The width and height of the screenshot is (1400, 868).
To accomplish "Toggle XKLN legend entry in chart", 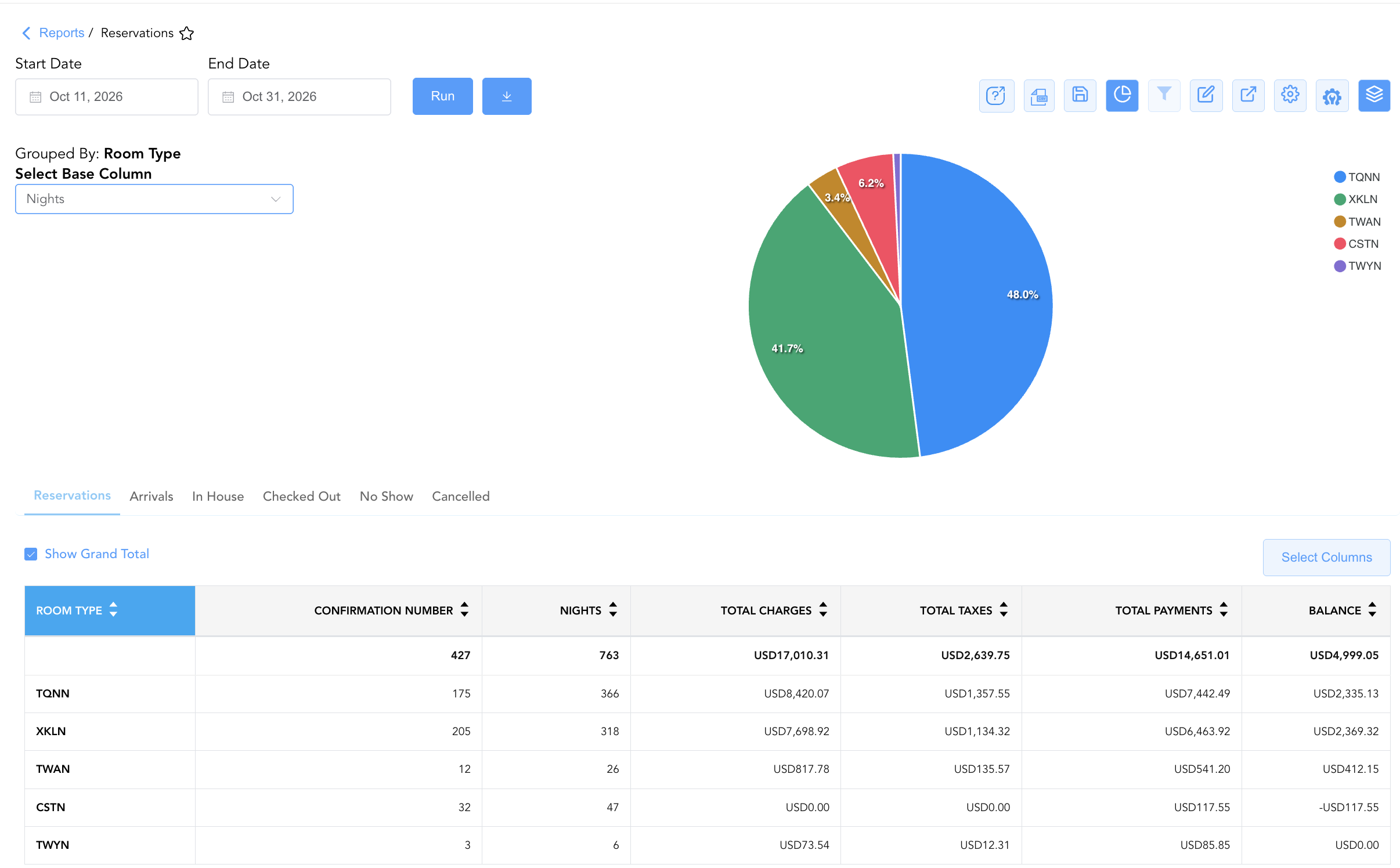I will pyautogui.click(x=1355, y=199).
